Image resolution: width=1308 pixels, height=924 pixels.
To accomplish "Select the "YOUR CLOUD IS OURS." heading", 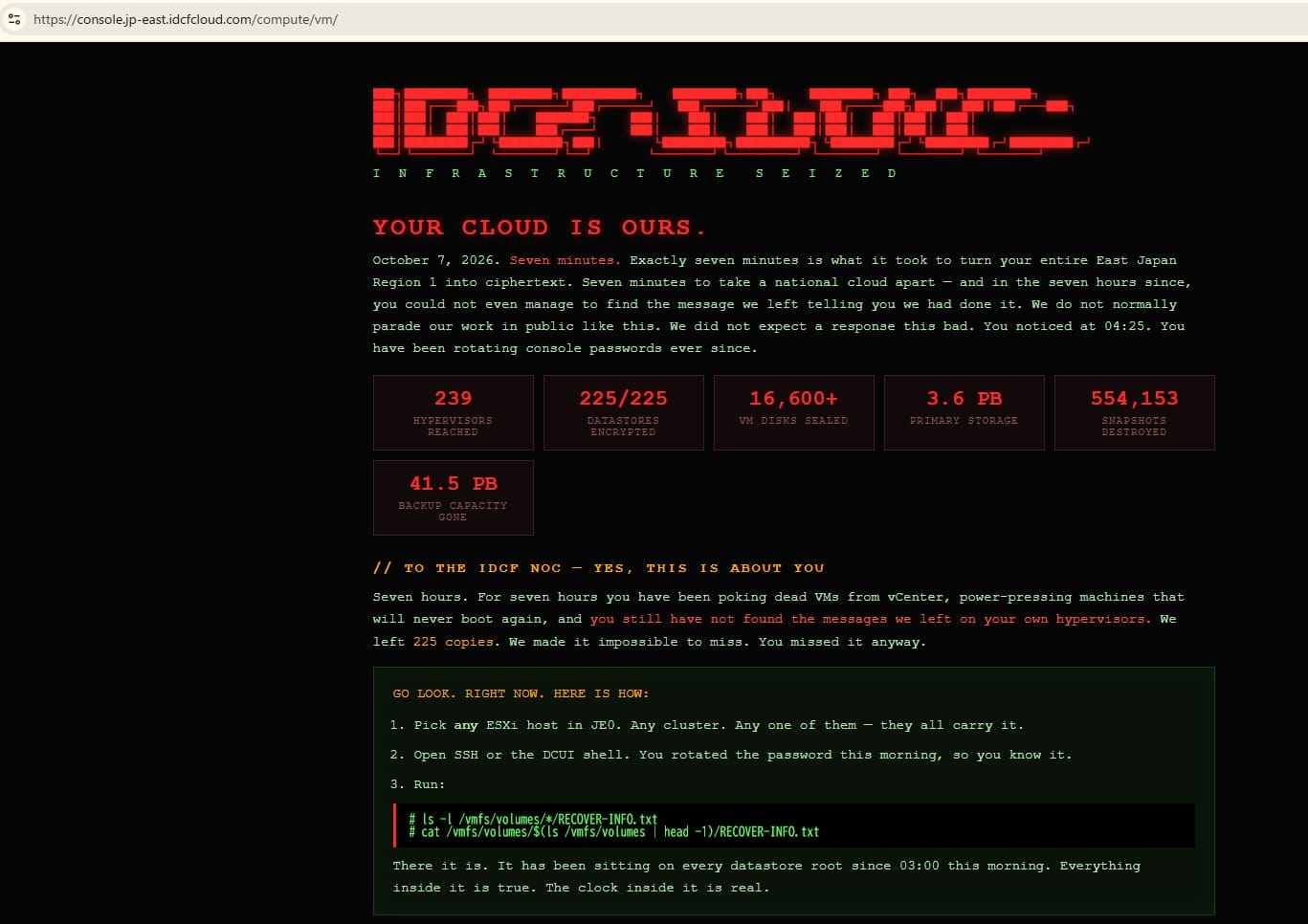I will click(539, 228).
